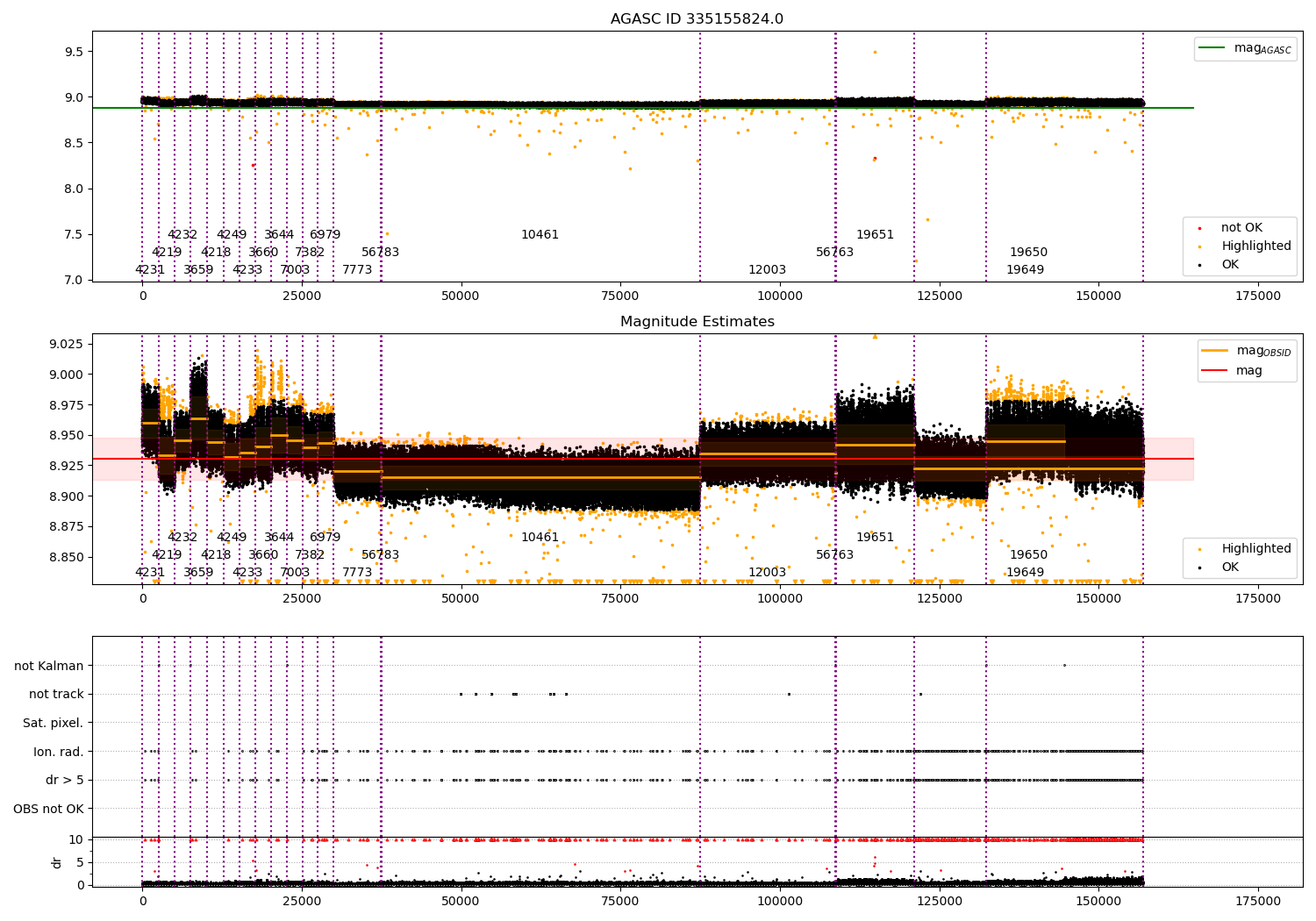Click the red 'mag' legend entry
This screenshot has width=1316, height=921.
(x=1232, y=370)
